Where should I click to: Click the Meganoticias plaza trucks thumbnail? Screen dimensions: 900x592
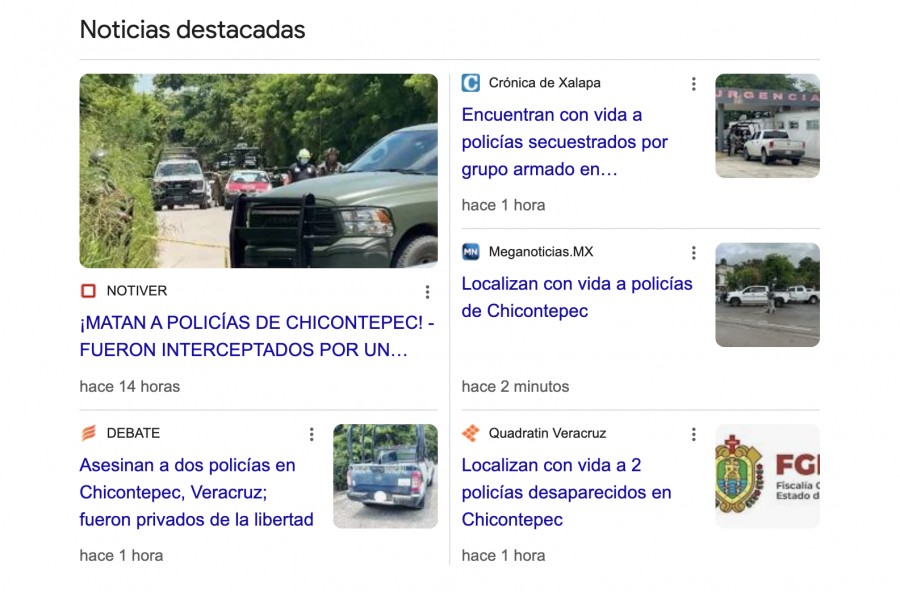pos(767,295)
